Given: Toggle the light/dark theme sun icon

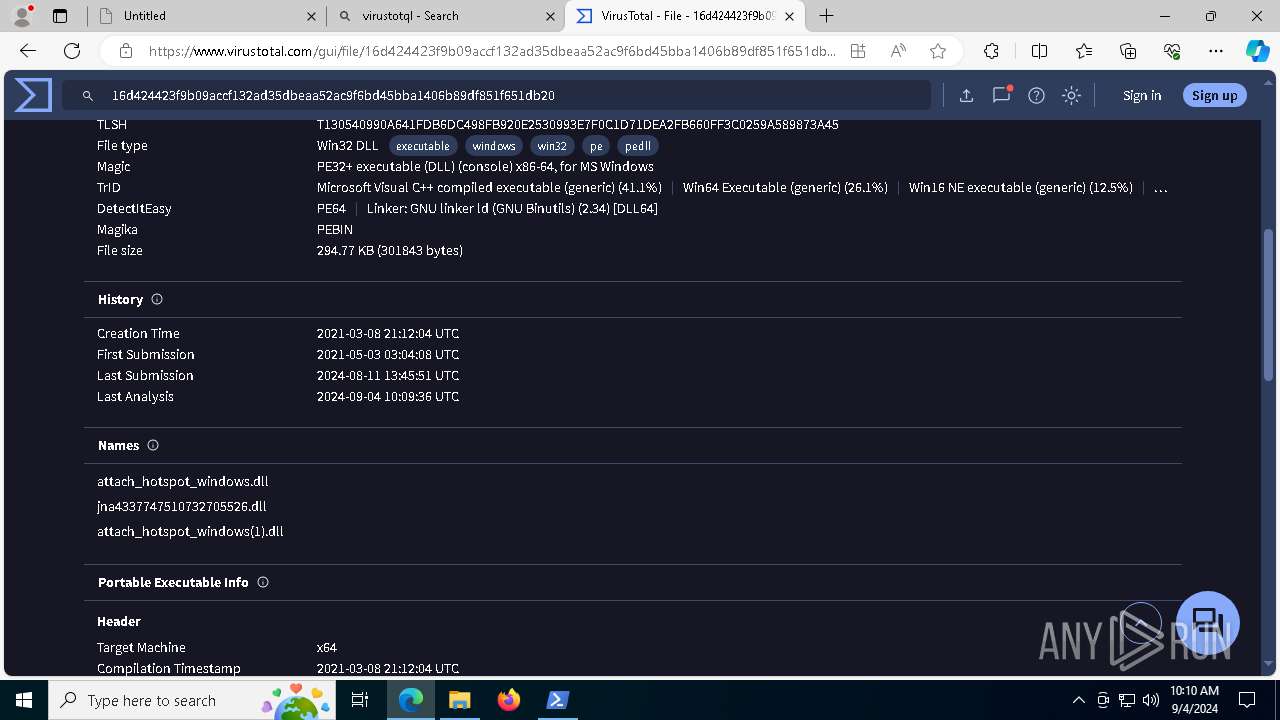Looking at the screenshot, I should [x=1071, y=95].
